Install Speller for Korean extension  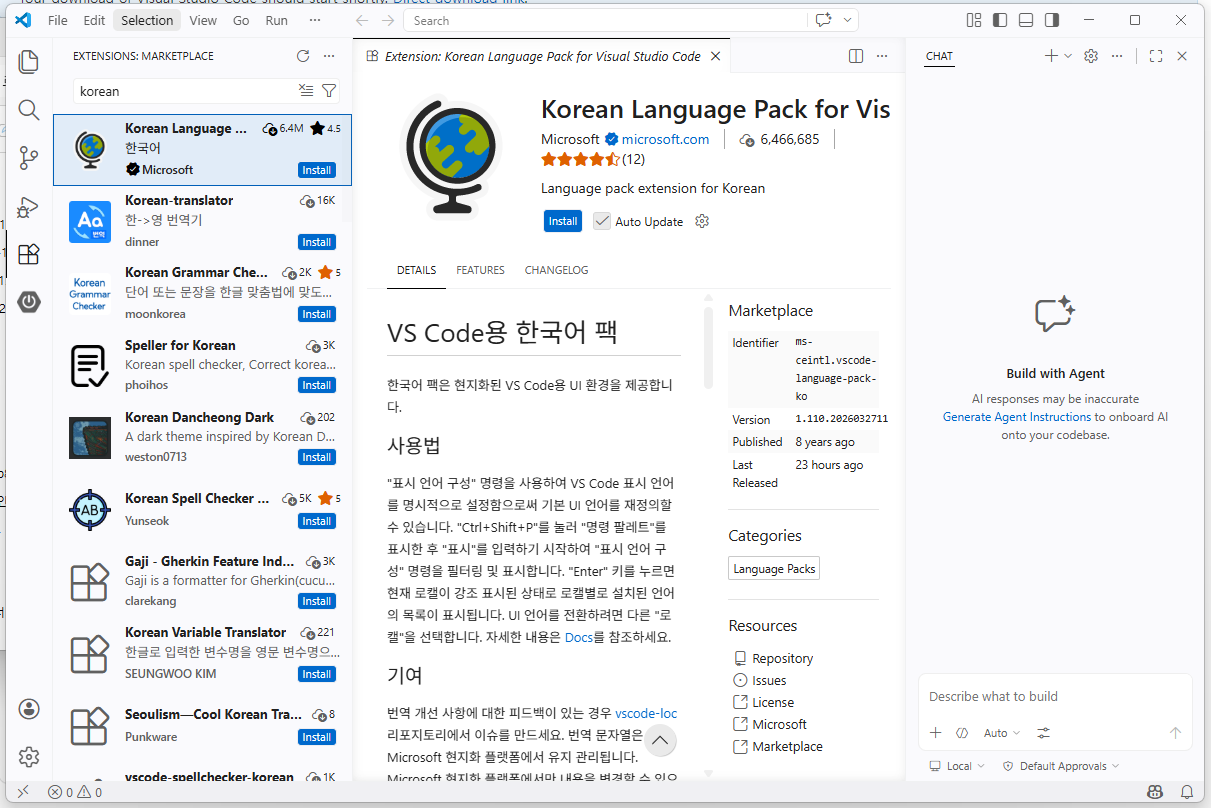[317, 385]
